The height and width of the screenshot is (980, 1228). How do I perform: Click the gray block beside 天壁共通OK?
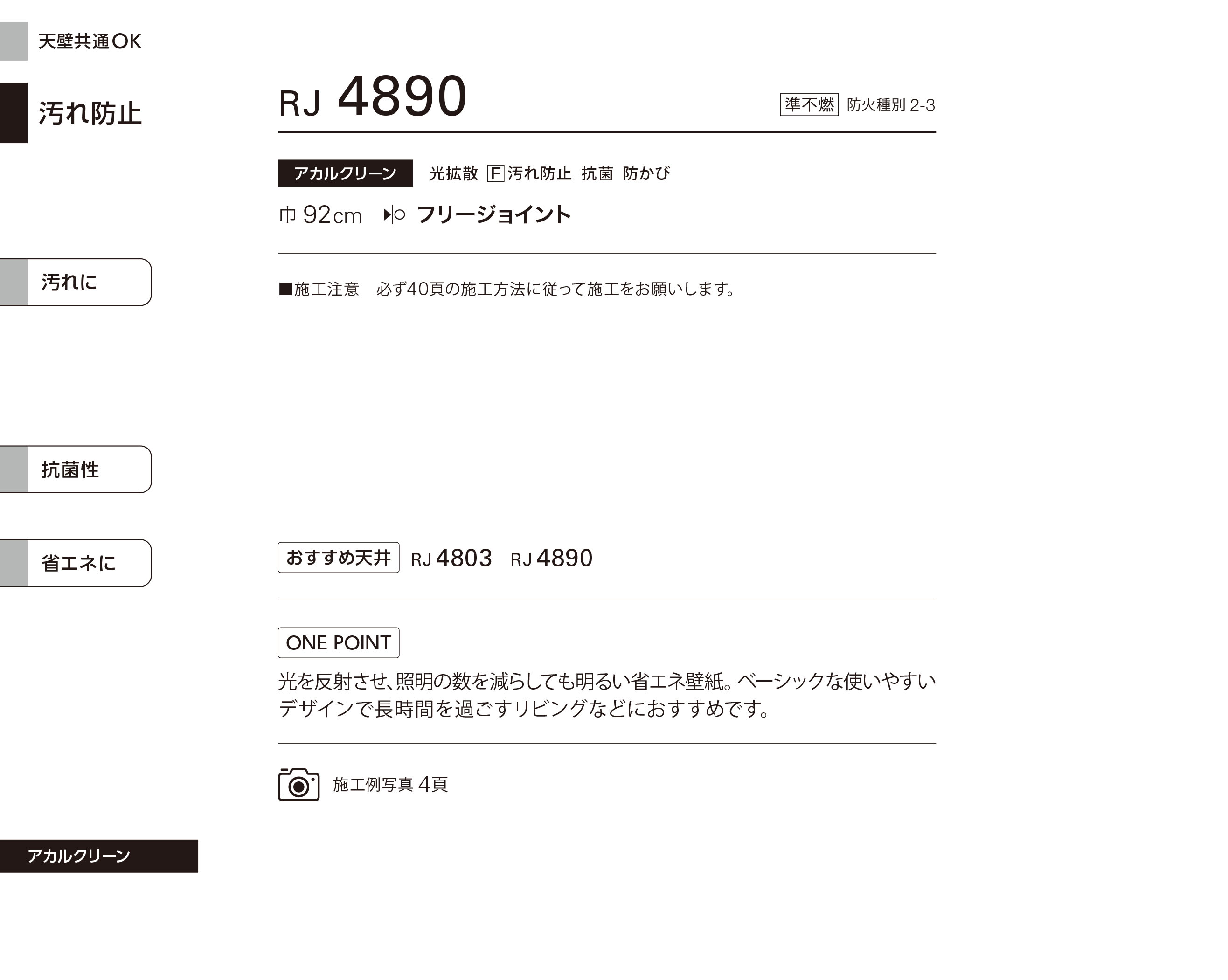coord(14,41)
